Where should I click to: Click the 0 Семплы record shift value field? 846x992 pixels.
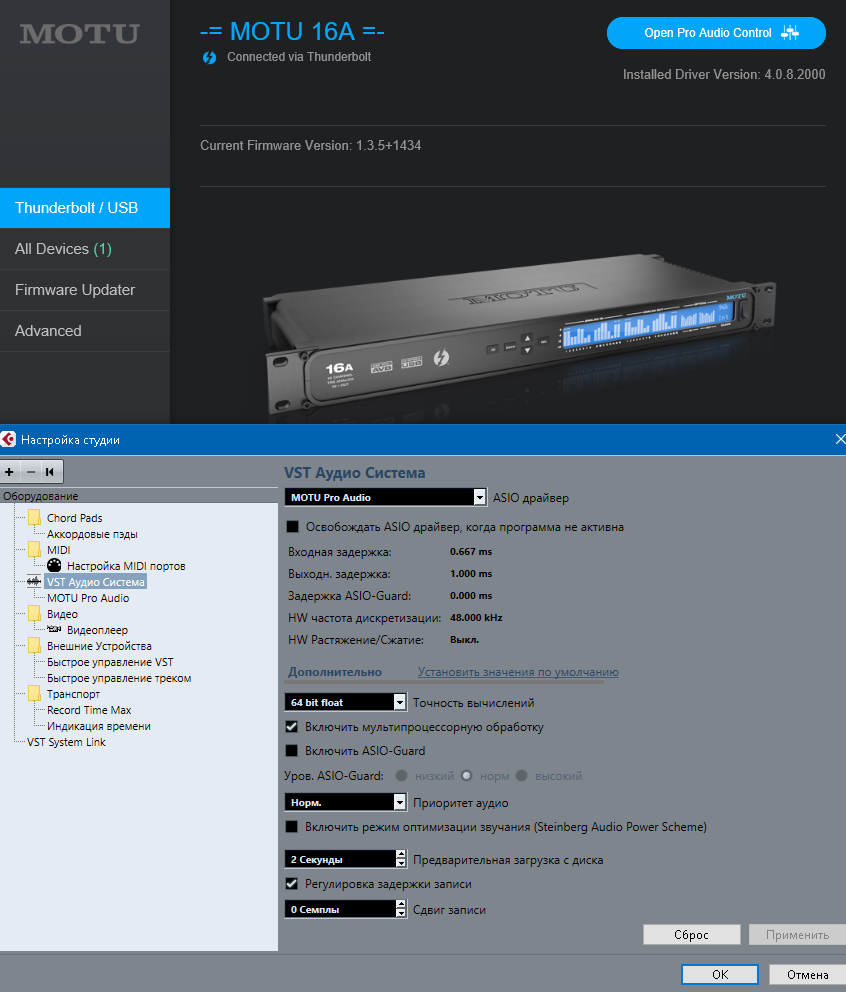(340, 909)
